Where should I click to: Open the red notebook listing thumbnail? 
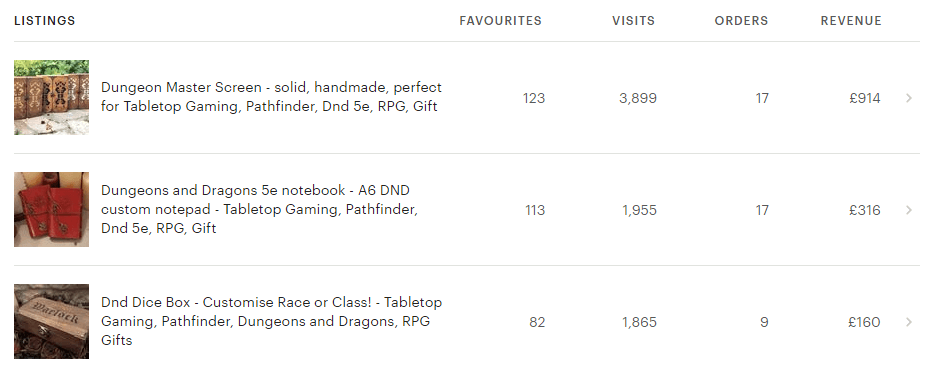51,209
